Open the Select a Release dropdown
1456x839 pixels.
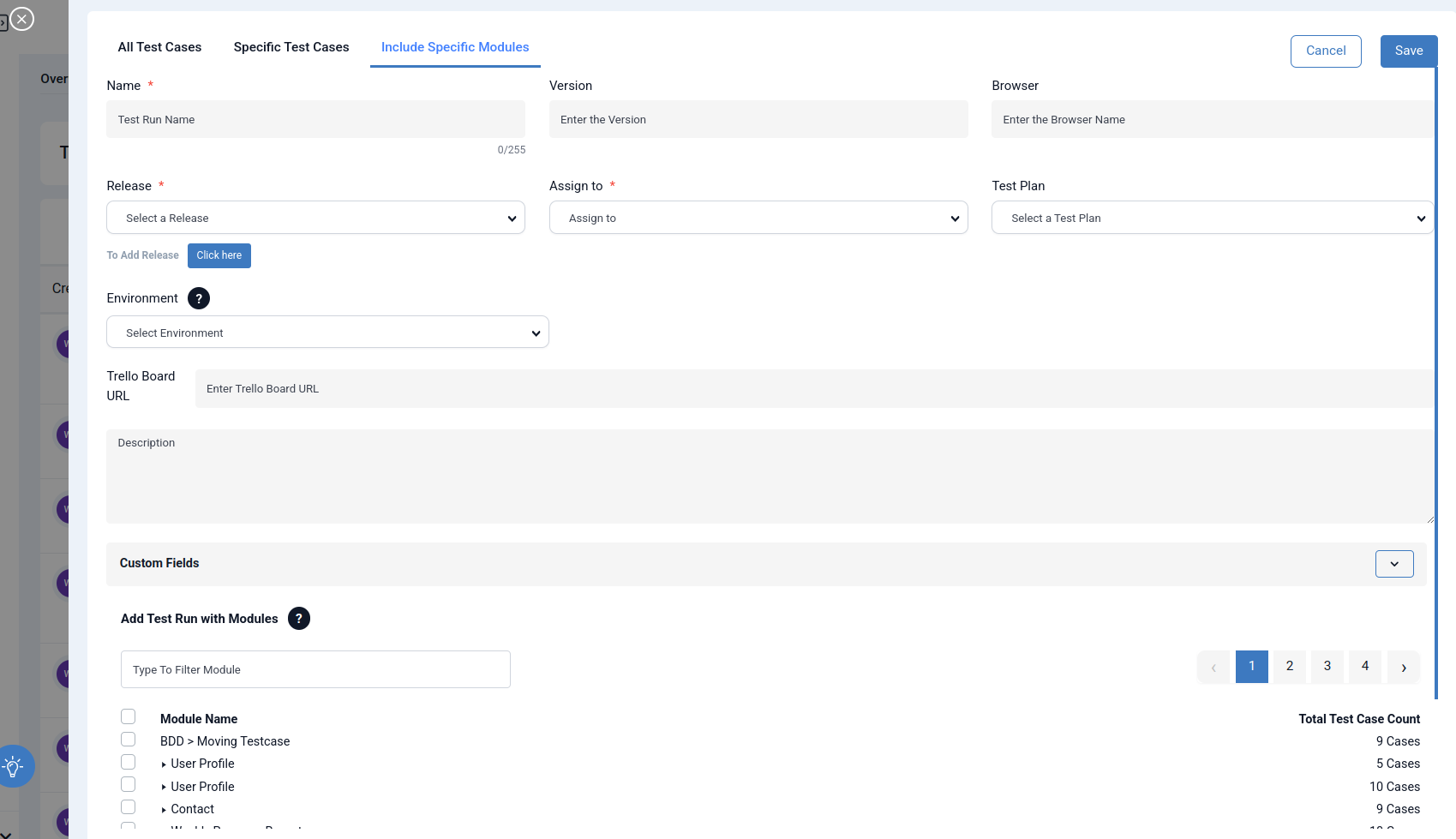tap(315, 218)
